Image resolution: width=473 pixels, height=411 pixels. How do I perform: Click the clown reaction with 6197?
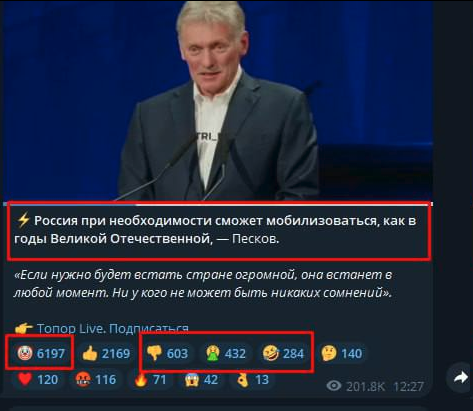point(41,353)
